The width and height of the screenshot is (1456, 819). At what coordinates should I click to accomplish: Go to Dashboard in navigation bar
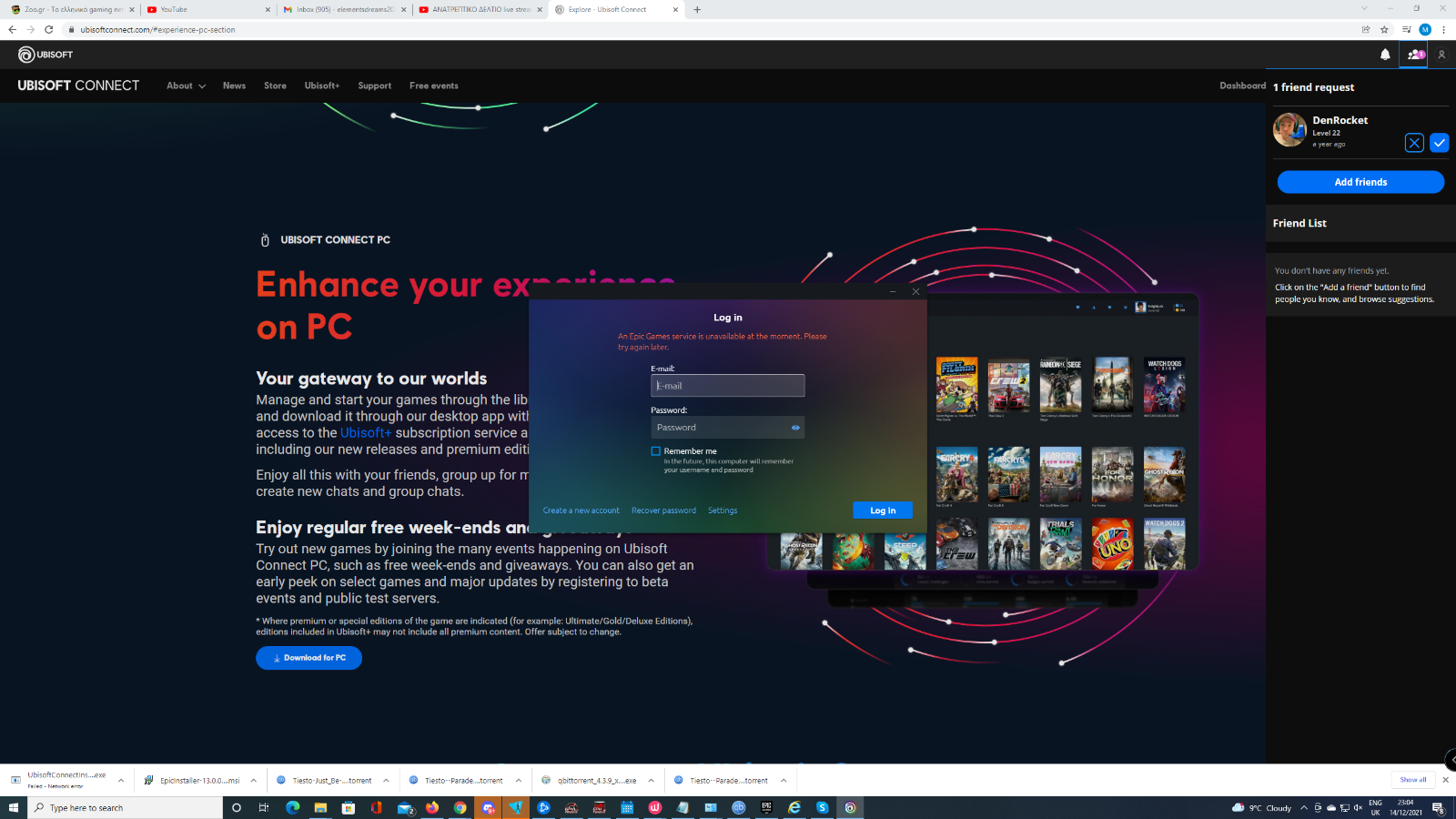(x=1242, y=86)
